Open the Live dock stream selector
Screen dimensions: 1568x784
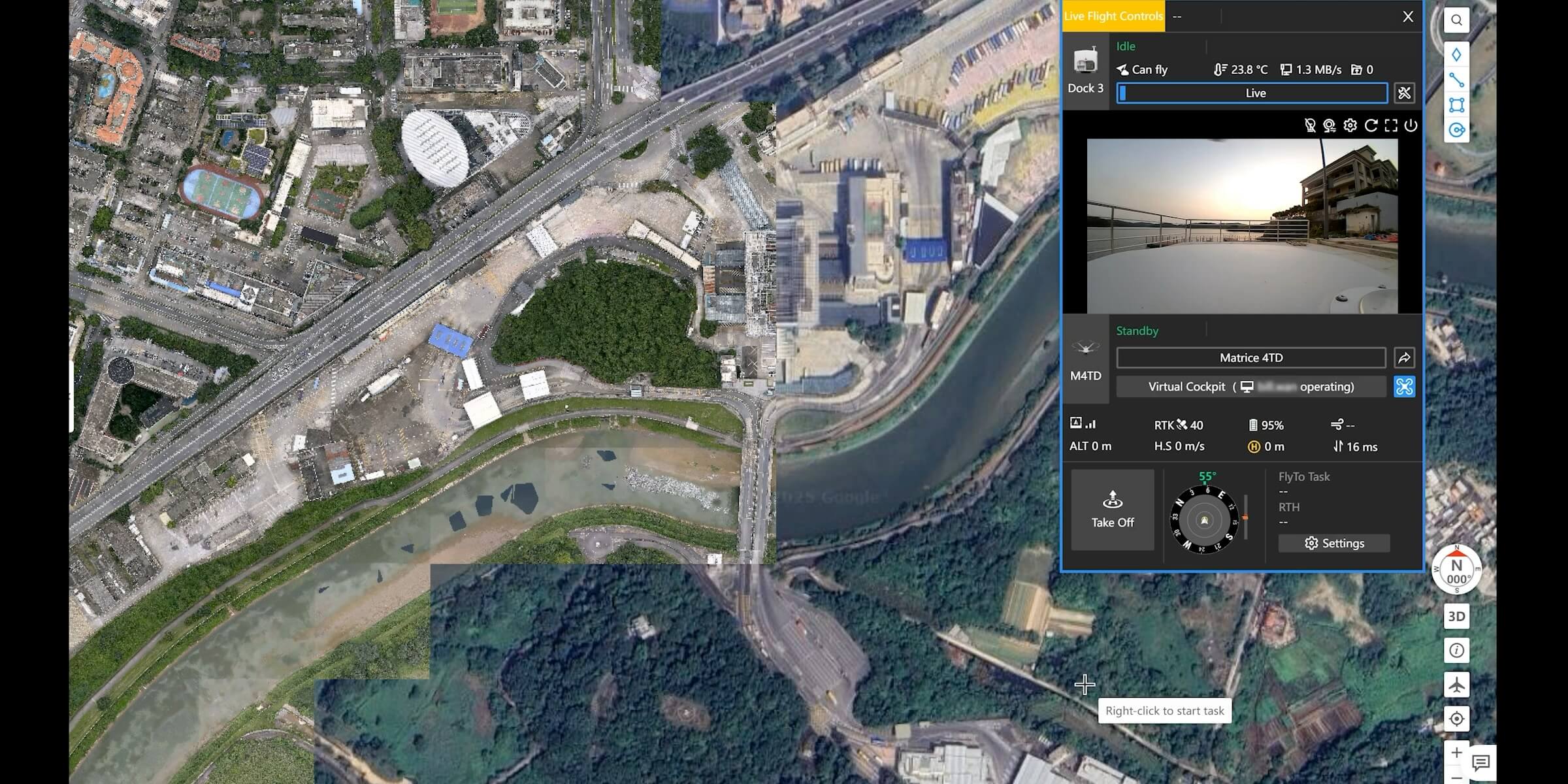[1252, 93]
